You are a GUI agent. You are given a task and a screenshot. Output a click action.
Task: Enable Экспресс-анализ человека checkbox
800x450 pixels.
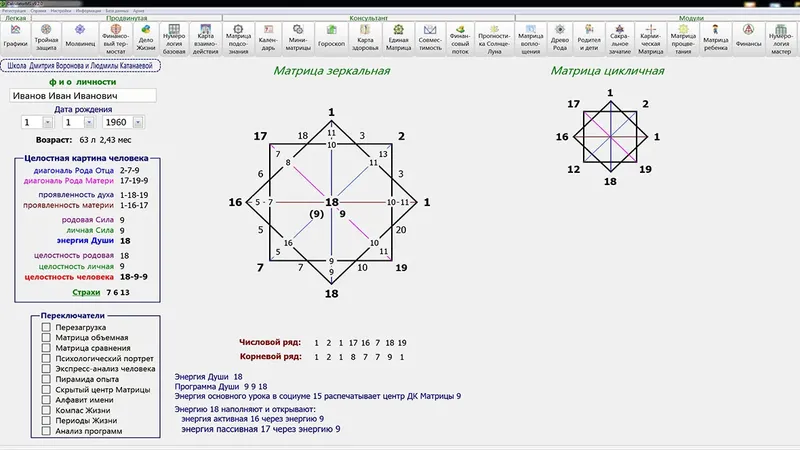46,368
